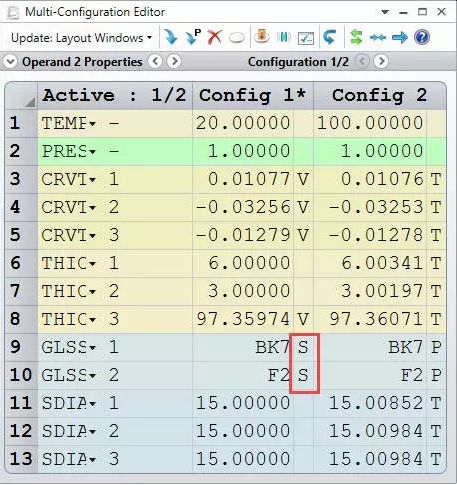Click the Make Conjugate icon
457x485 pixels.
click(x=284, y=37)
